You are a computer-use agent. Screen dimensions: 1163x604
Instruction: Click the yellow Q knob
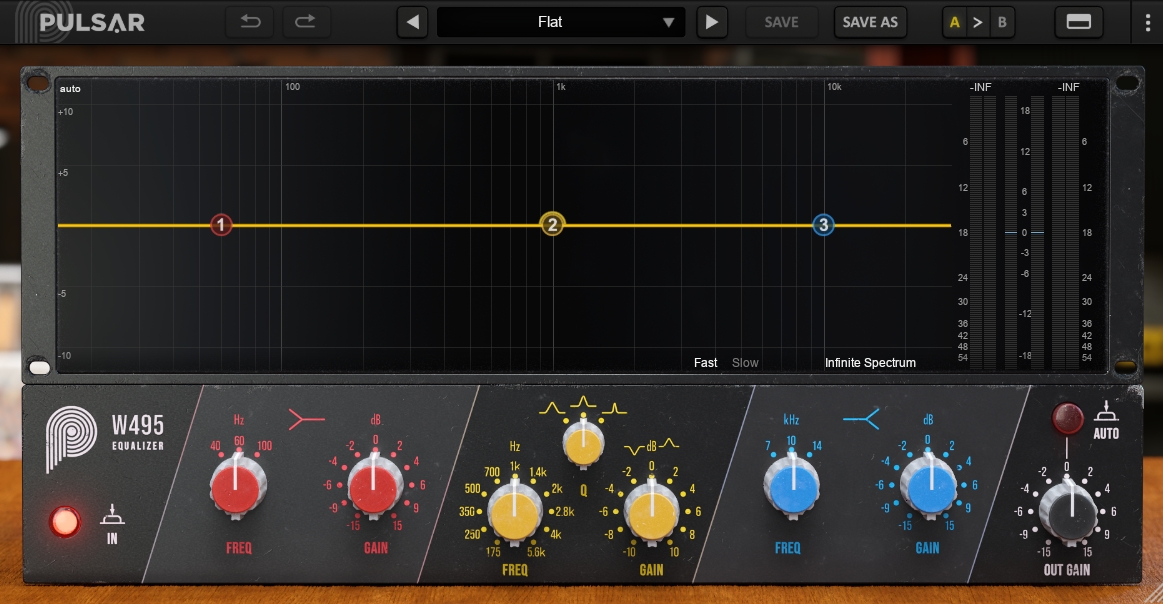[583, 443]
